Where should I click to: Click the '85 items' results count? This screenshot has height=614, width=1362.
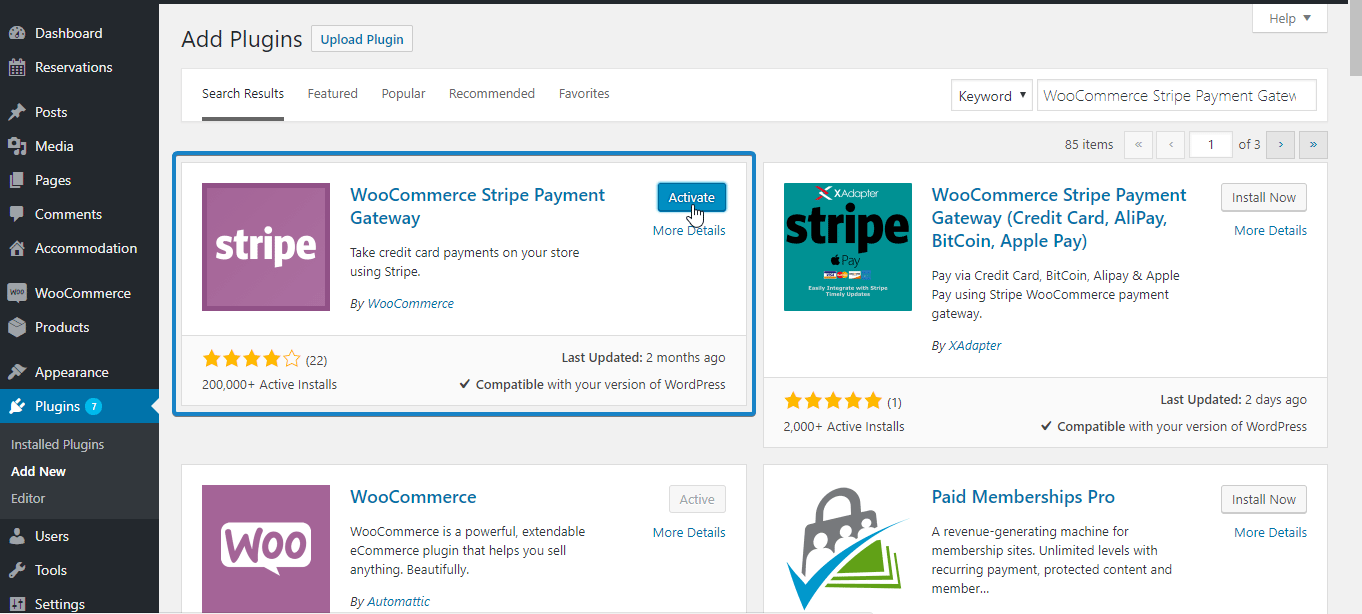(x=1089, y=145)
